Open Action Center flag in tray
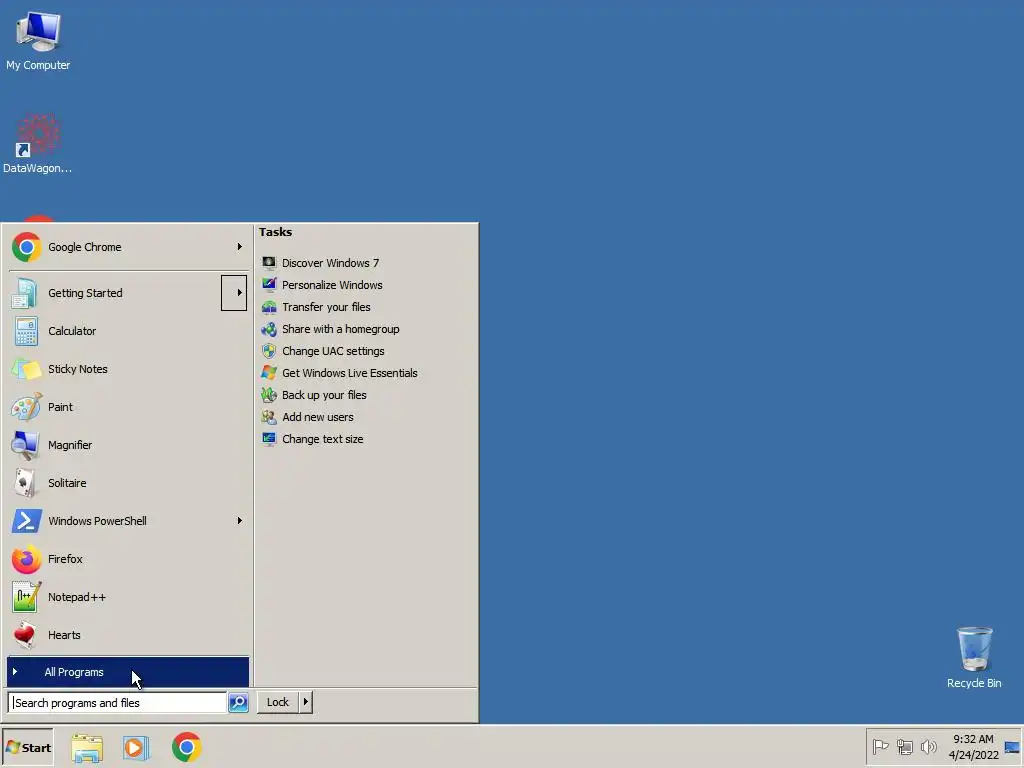 pyautogui.click(x=880, y=746)
